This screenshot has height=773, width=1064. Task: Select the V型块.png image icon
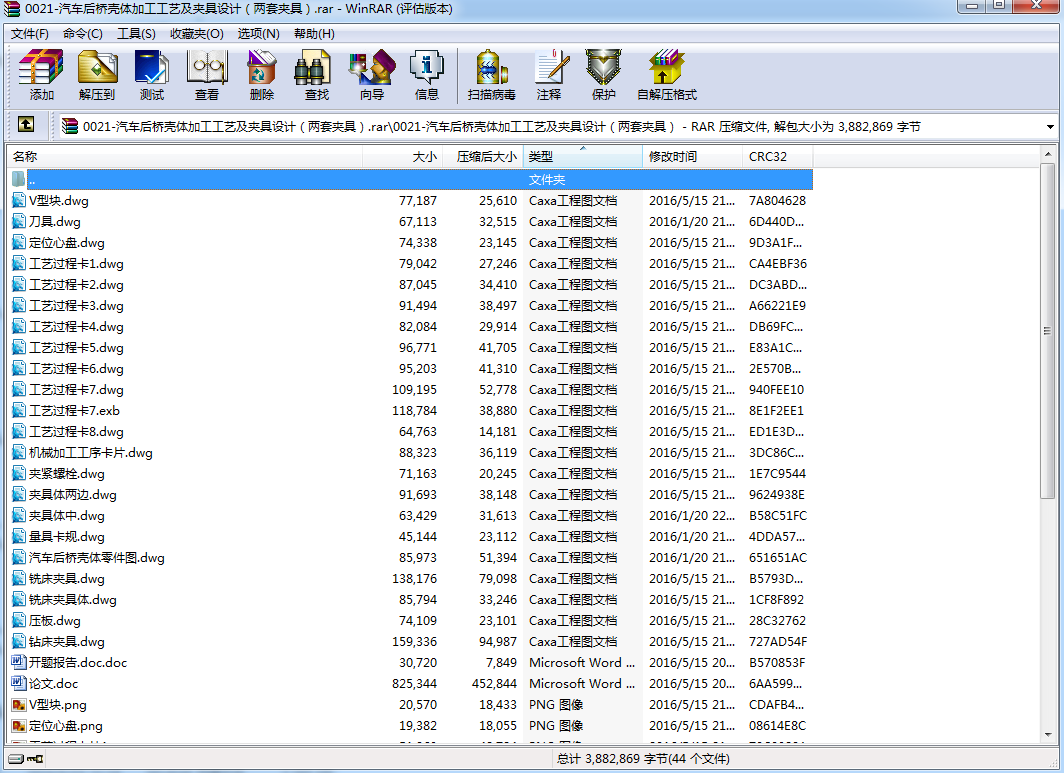[x=19, y=704]
